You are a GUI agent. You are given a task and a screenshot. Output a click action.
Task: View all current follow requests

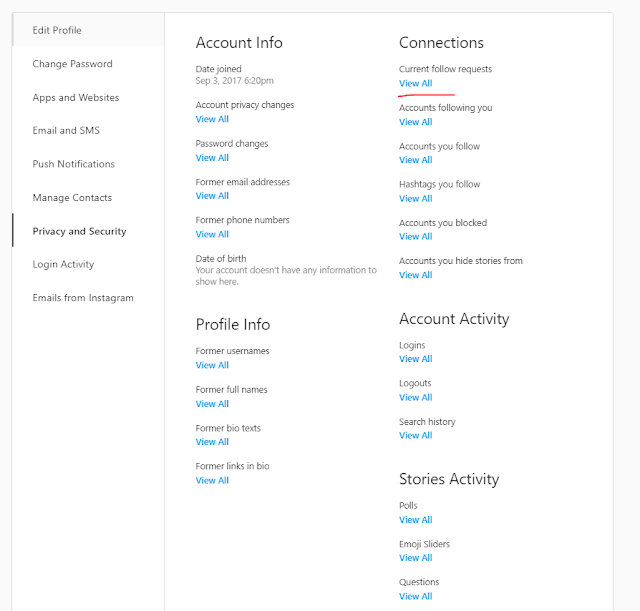(x=415, y=83)
